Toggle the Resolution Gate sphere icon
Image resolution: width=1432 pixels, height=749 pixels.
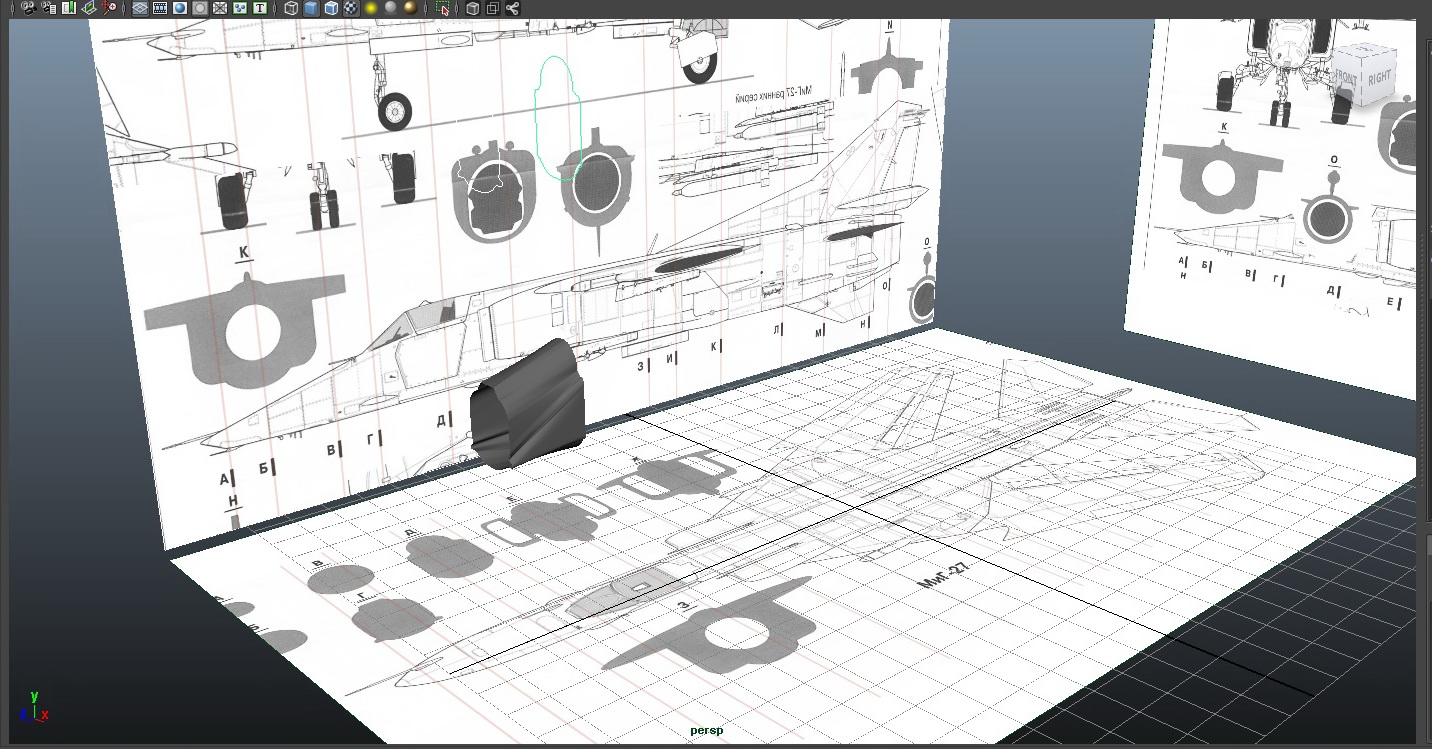pos(180,8)
